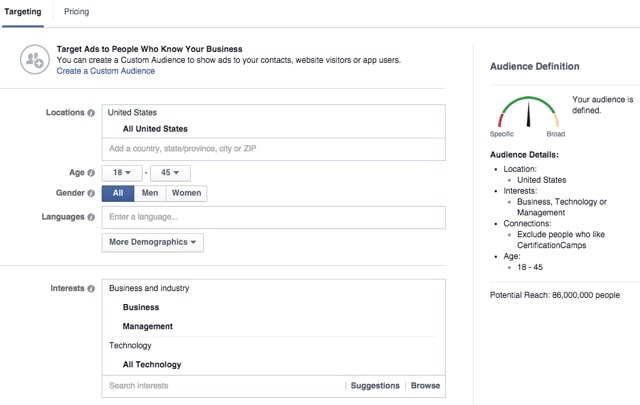Click the Locations info icon
This screenshot has width=640, height=405.
[x=91, y=113]
